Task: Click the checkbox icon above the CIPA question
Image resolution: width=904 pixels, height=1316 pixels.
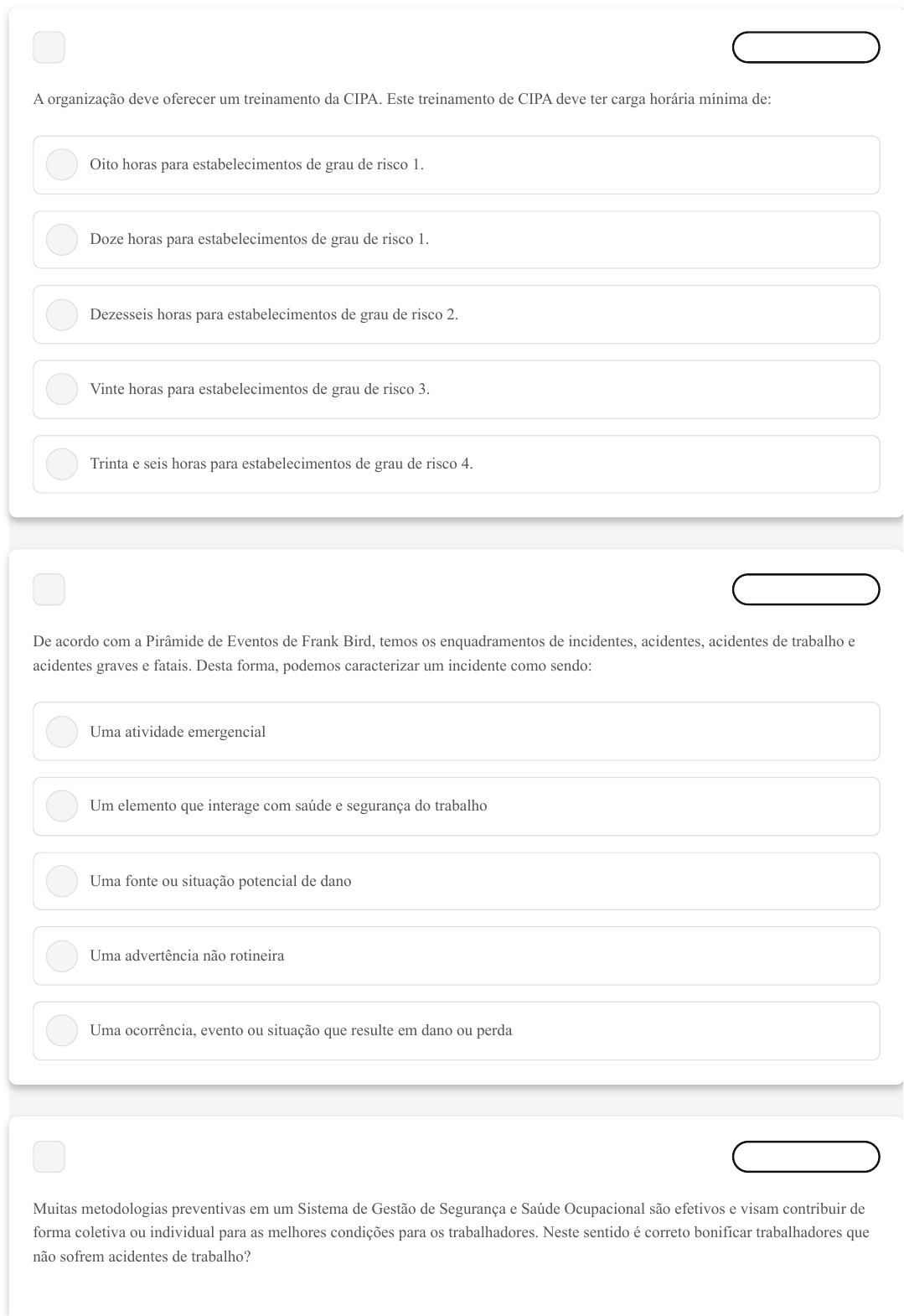Action: coord(49,48)
